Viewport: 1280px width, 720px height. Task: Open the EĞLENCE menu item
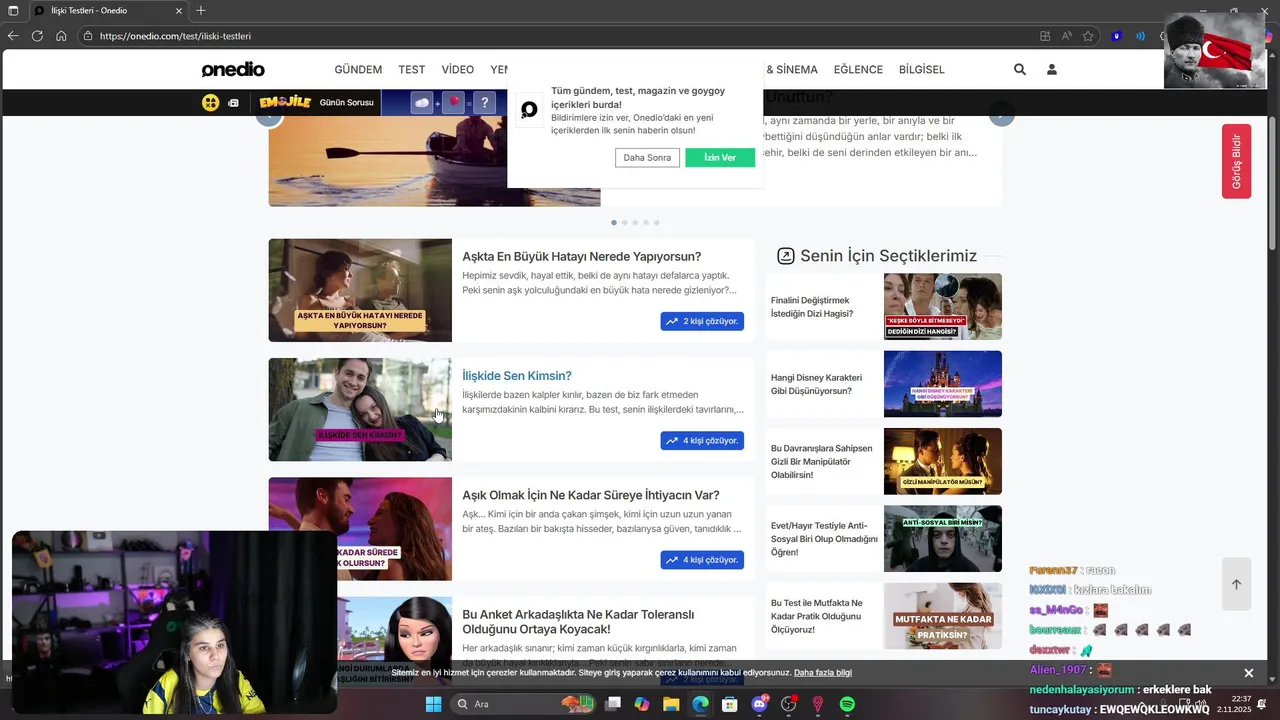coord(858,70)
